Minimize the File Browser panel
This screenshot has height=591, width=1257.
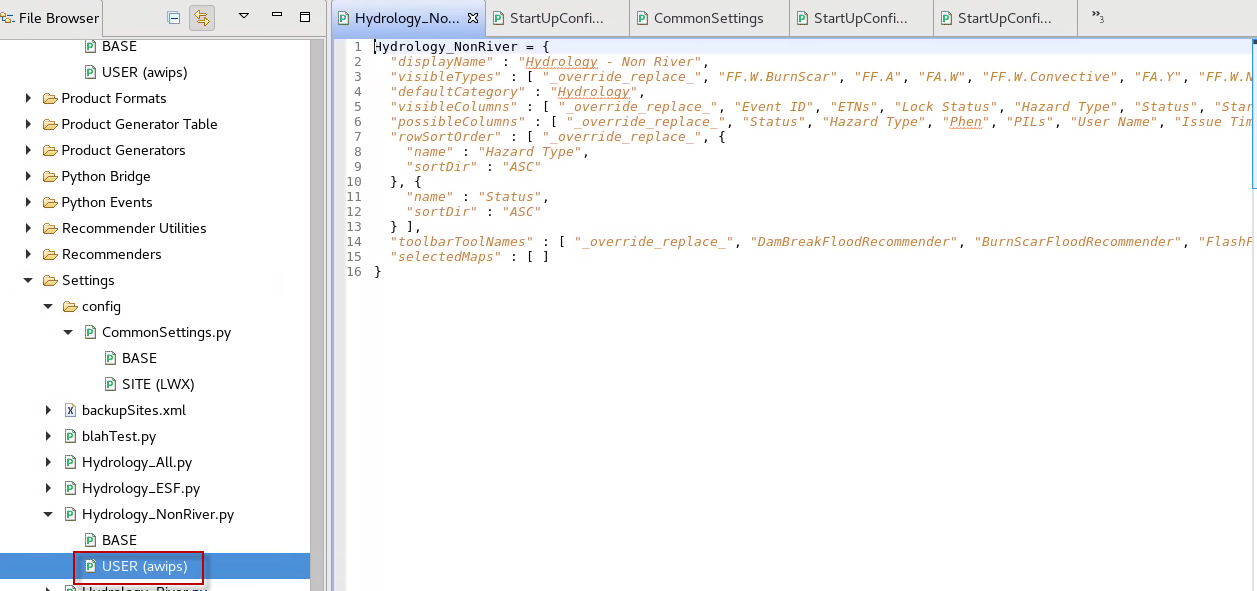pos(277,16)
